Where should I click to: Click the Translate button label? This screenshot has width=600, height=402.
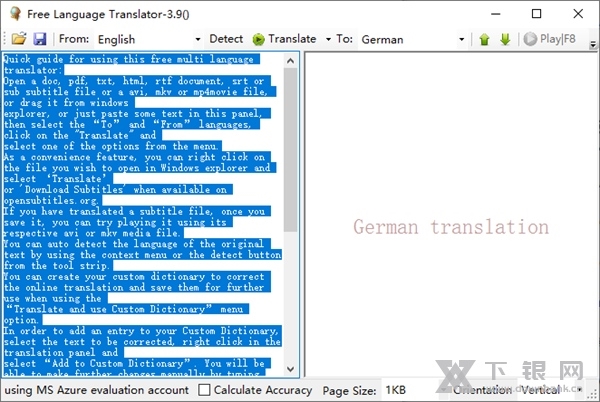[292, 39]
